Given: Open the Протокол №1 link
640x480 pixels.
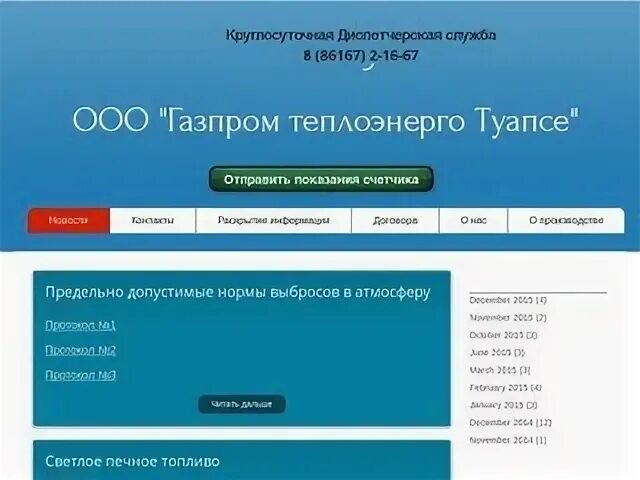Looking at the screenshot, I should 80,325.
